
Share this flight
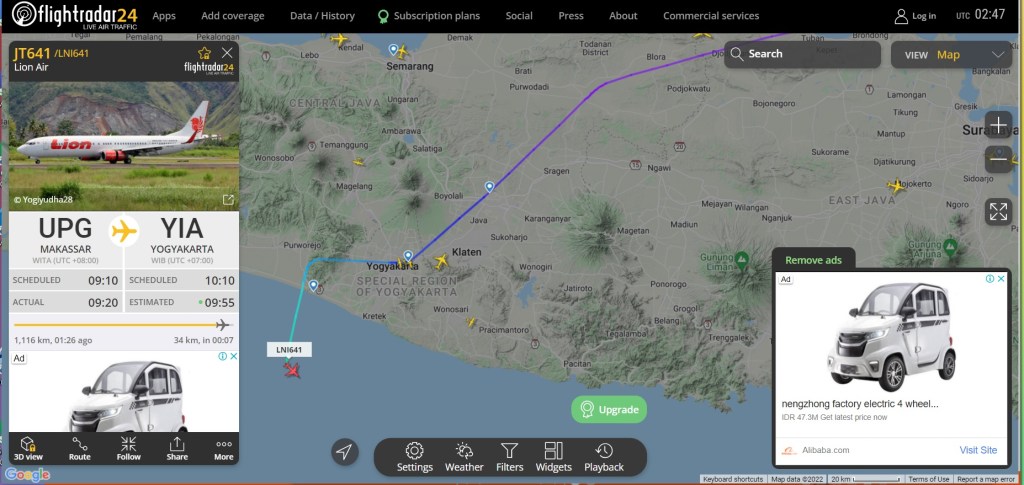tap(177, 448)
